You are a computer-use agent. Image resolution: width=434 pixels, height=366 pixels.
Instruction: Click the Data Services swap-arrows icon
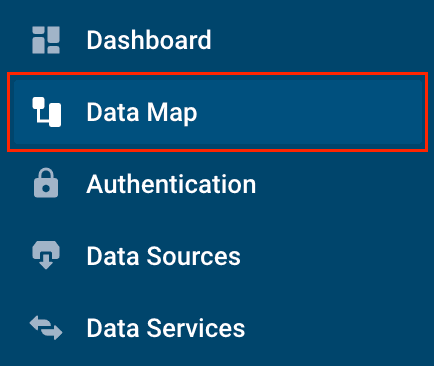pos(46,328)
